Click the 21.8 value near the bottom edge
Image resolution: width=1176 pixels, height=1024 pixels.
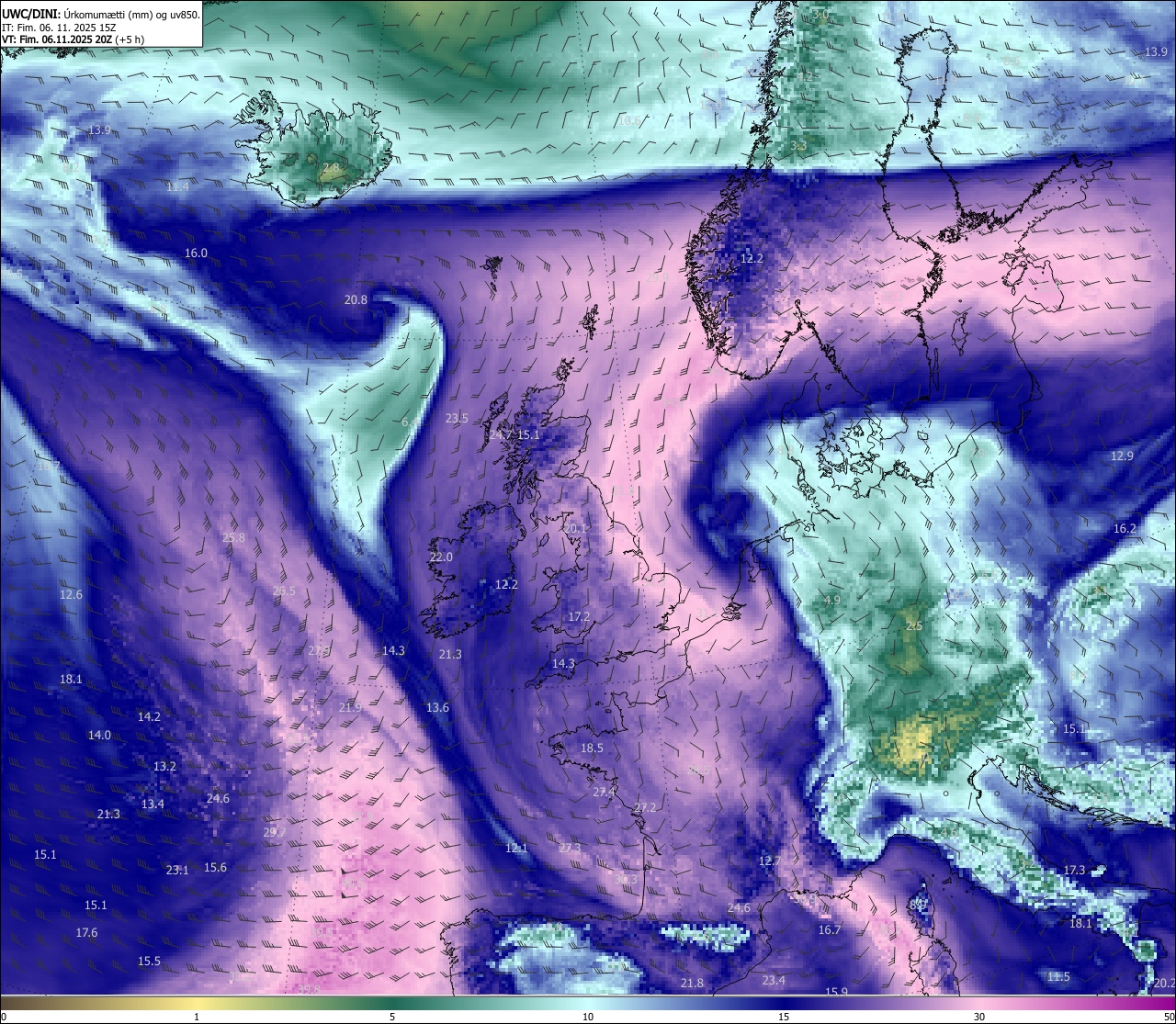tap(692, 984)
